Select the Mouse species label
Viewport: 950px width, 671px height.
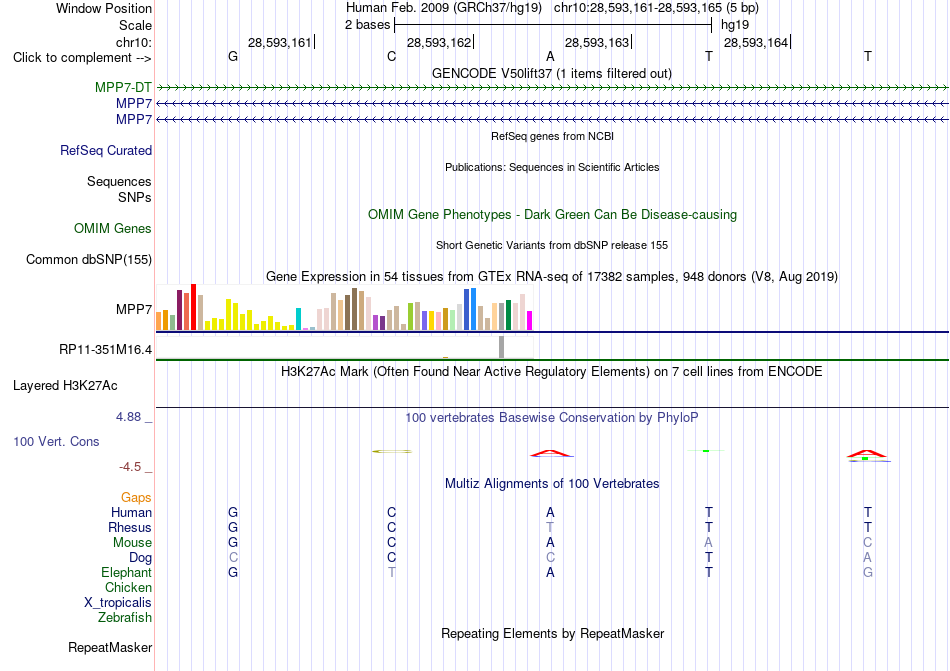coord(132,543)
